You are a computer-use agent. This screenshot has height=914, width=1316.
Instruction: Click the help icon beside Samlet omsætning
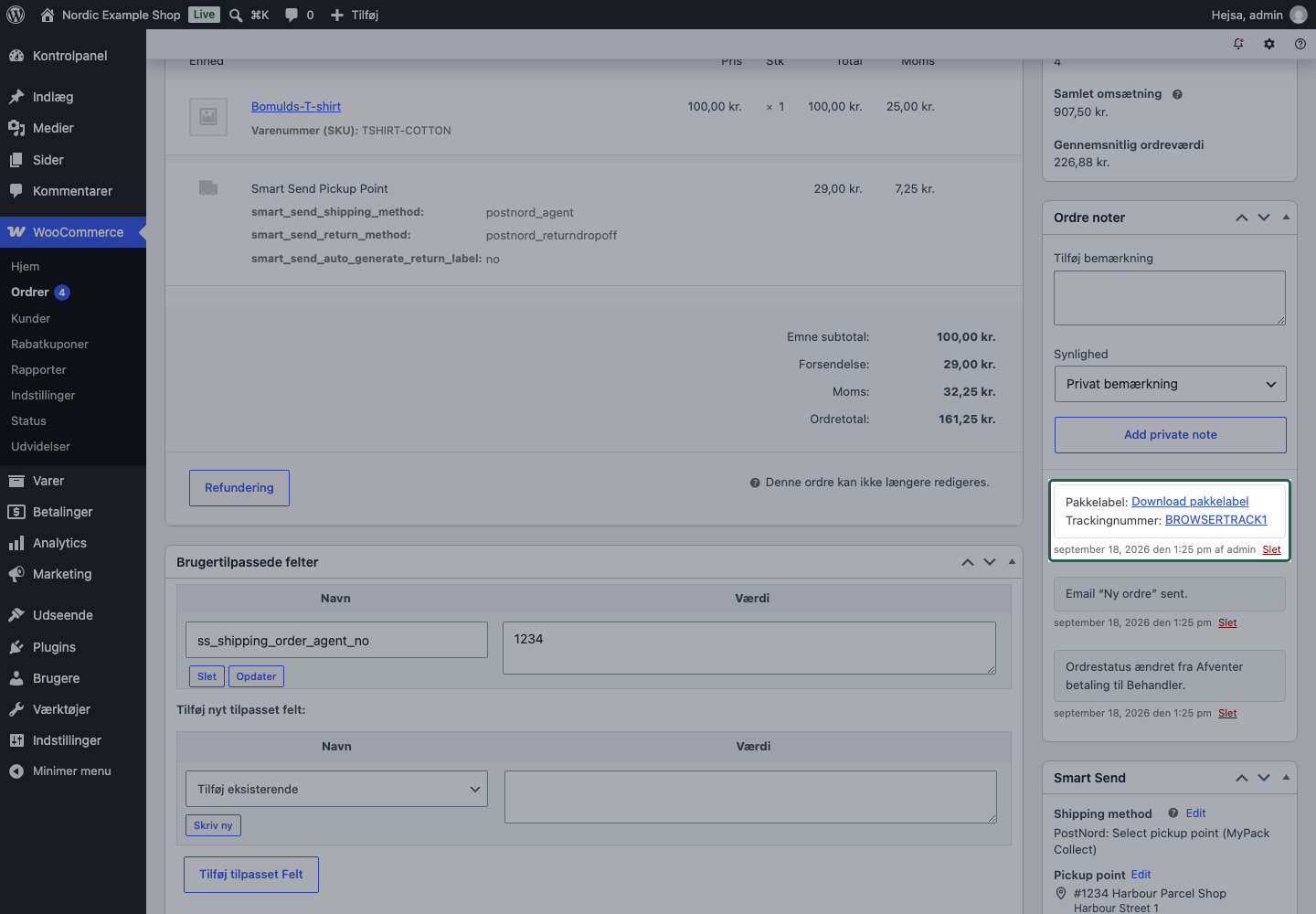coord(1177,94)
